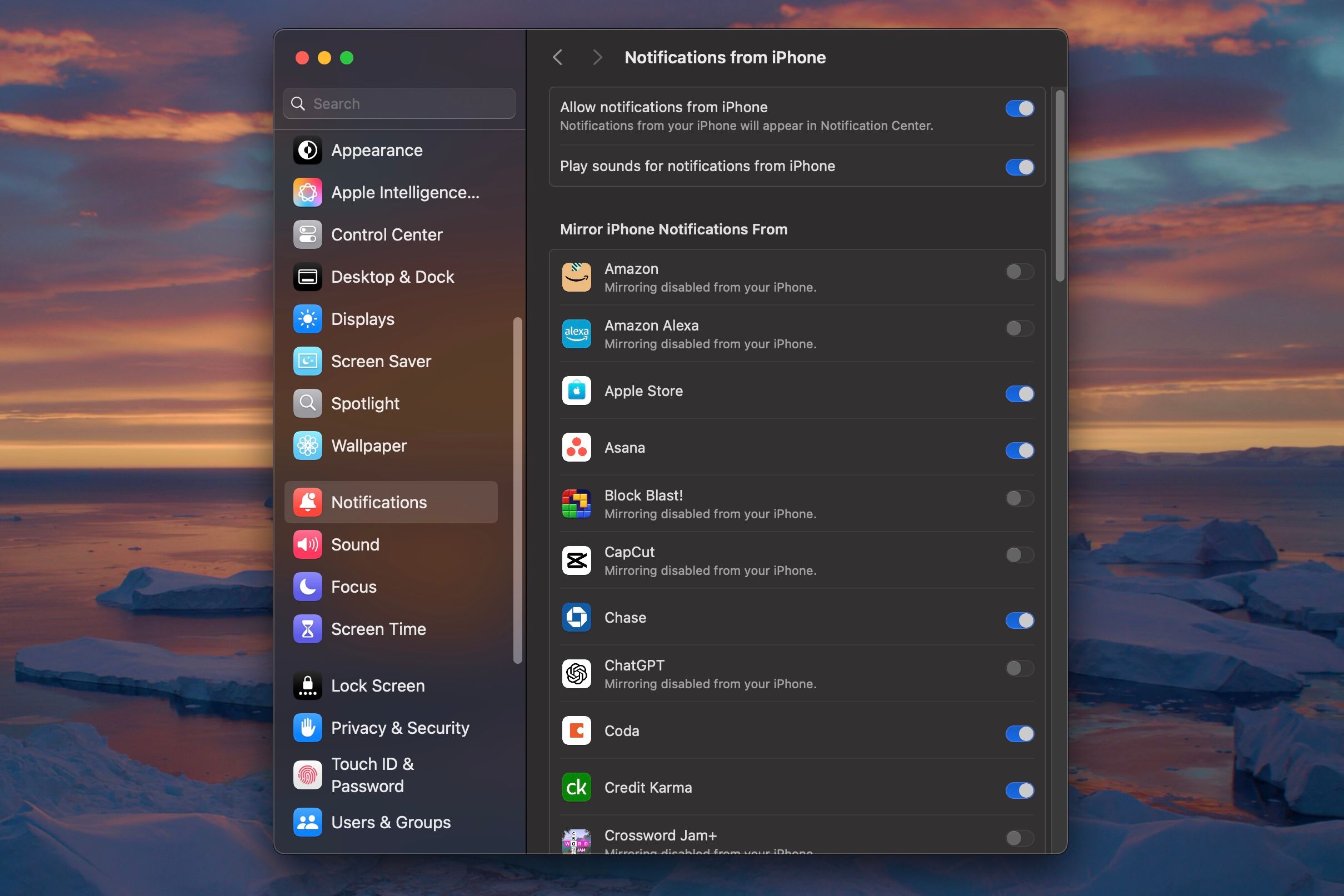Click the Control Center sidebar icon

(x=307, y=235)
